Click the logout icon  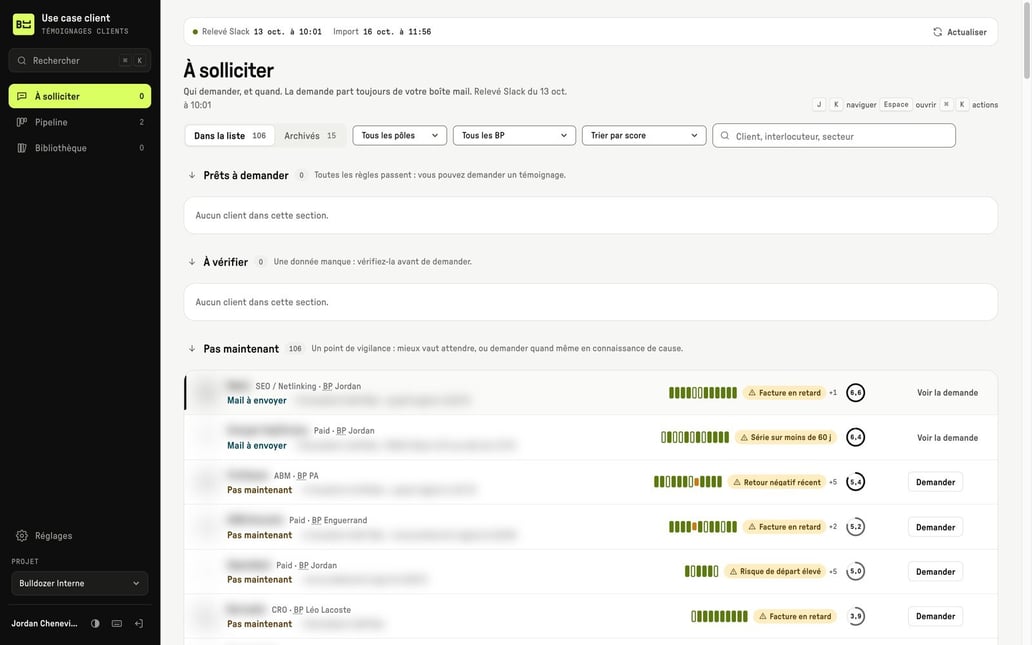[x=139, y=623]
